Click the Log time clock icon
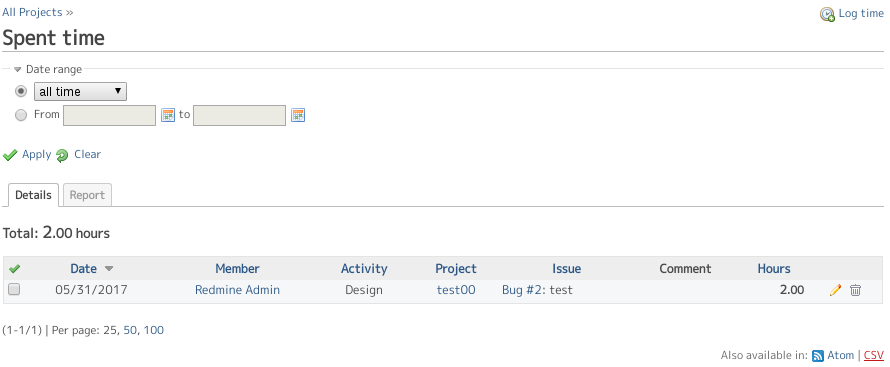Viewport: 890px width, 367px height. pyautogui.click(x=827, y=14)
